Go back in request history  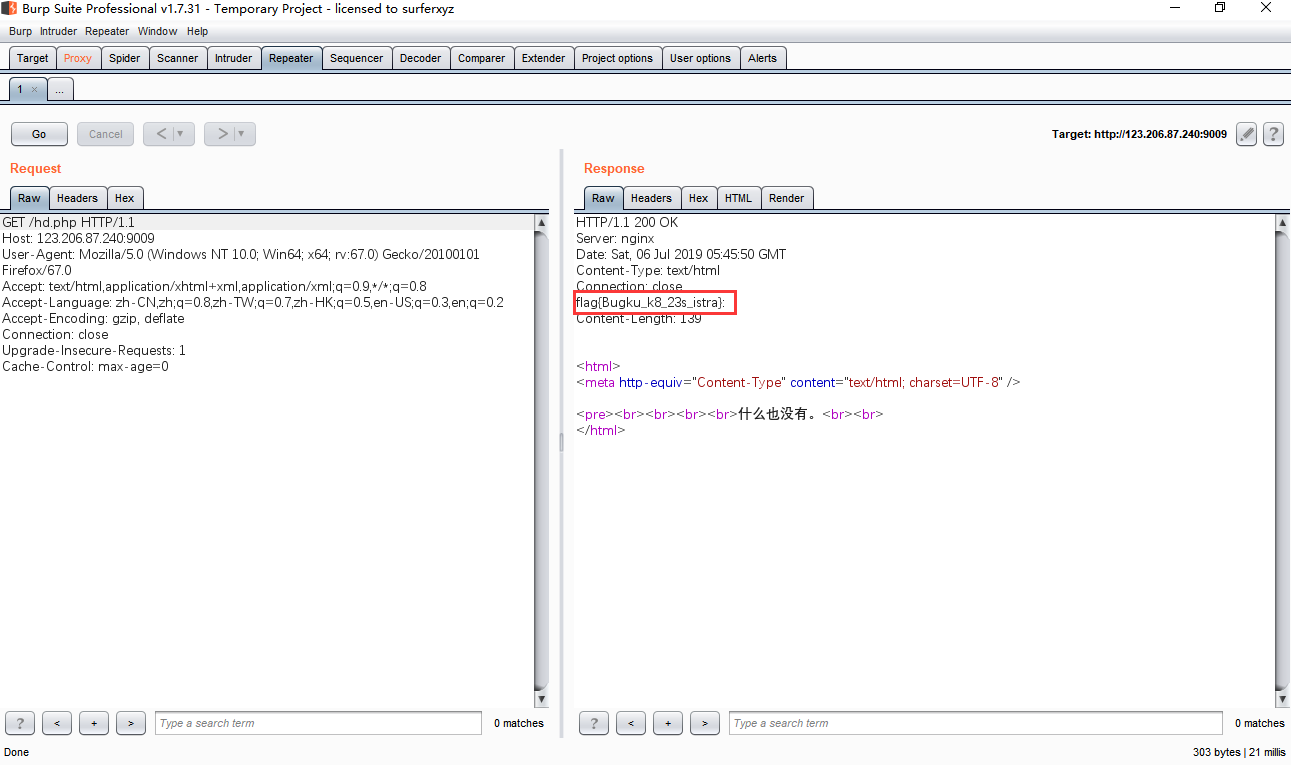pos(160,134)
